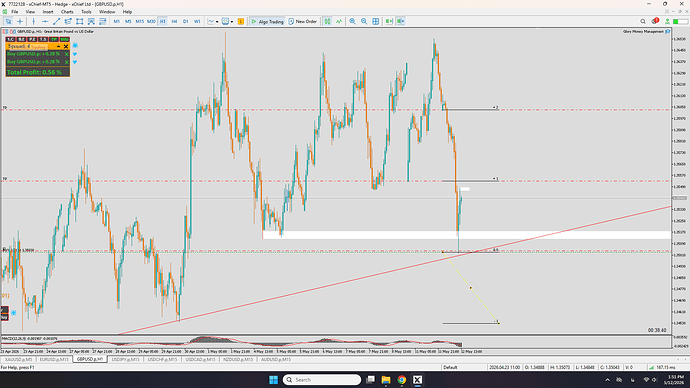Open the Insert menu
690x388 pixels.
point(48,12)
